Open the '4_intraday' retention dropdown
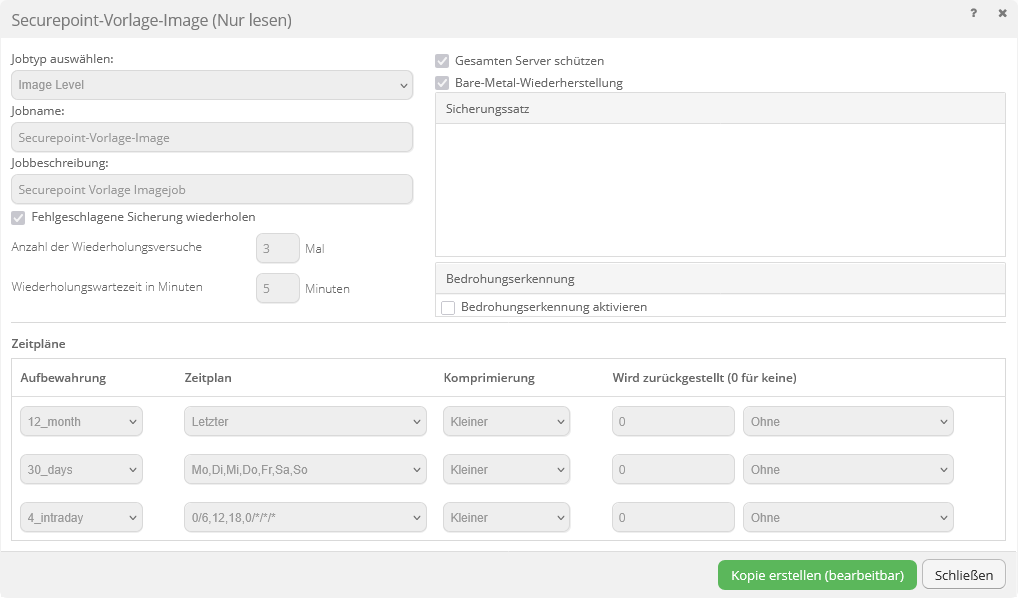 coord(81,518)
